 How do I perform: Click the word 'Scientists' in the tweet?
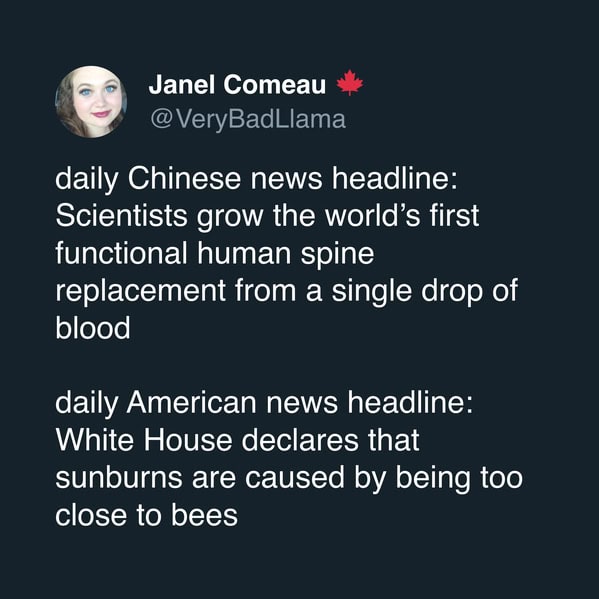(x=121, y=216)
